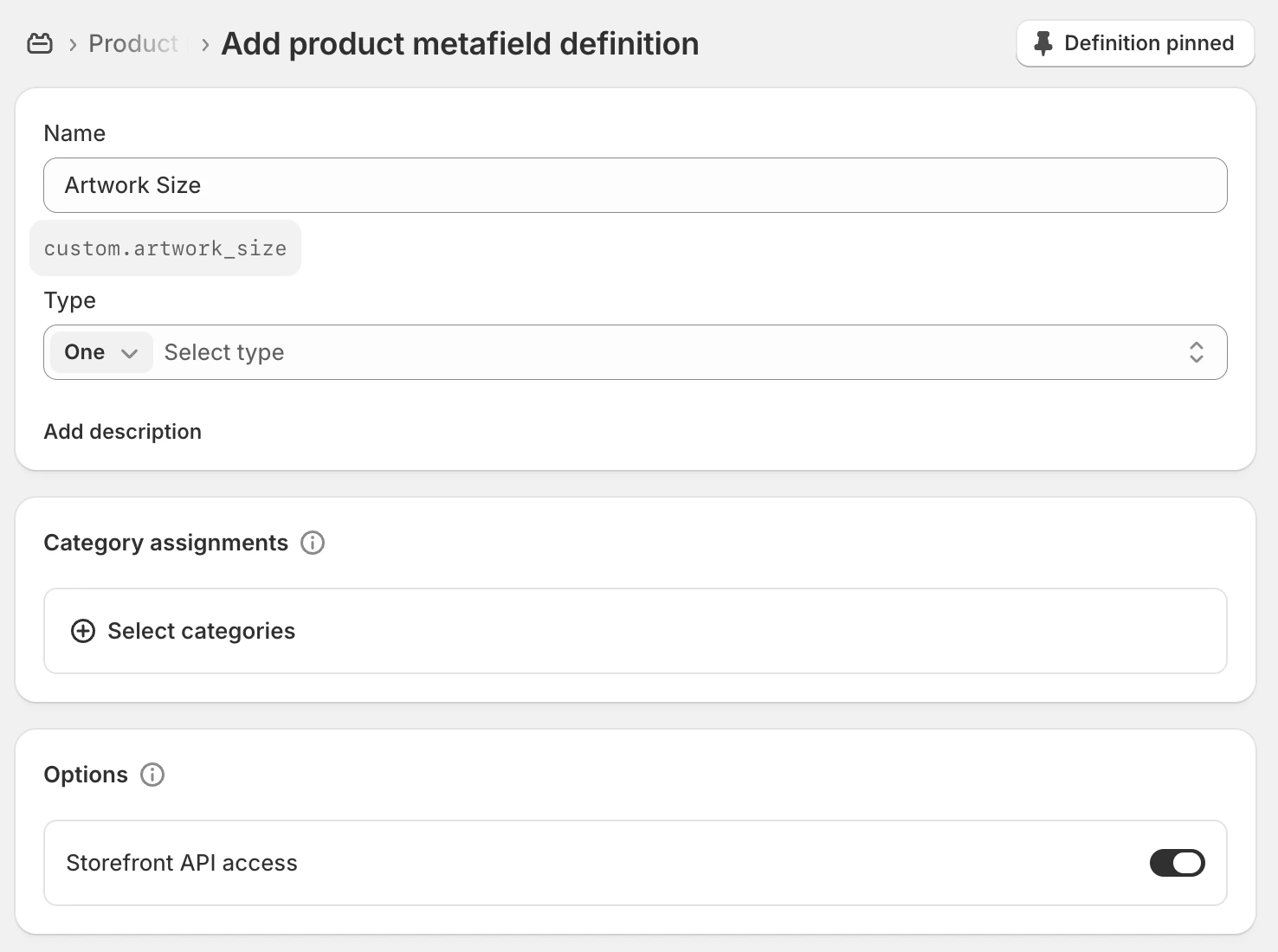The width and height of the screenshot is (1278, 952).
Task: Click the plus circle icon beside Select categories
Action: tap(83, 631)
